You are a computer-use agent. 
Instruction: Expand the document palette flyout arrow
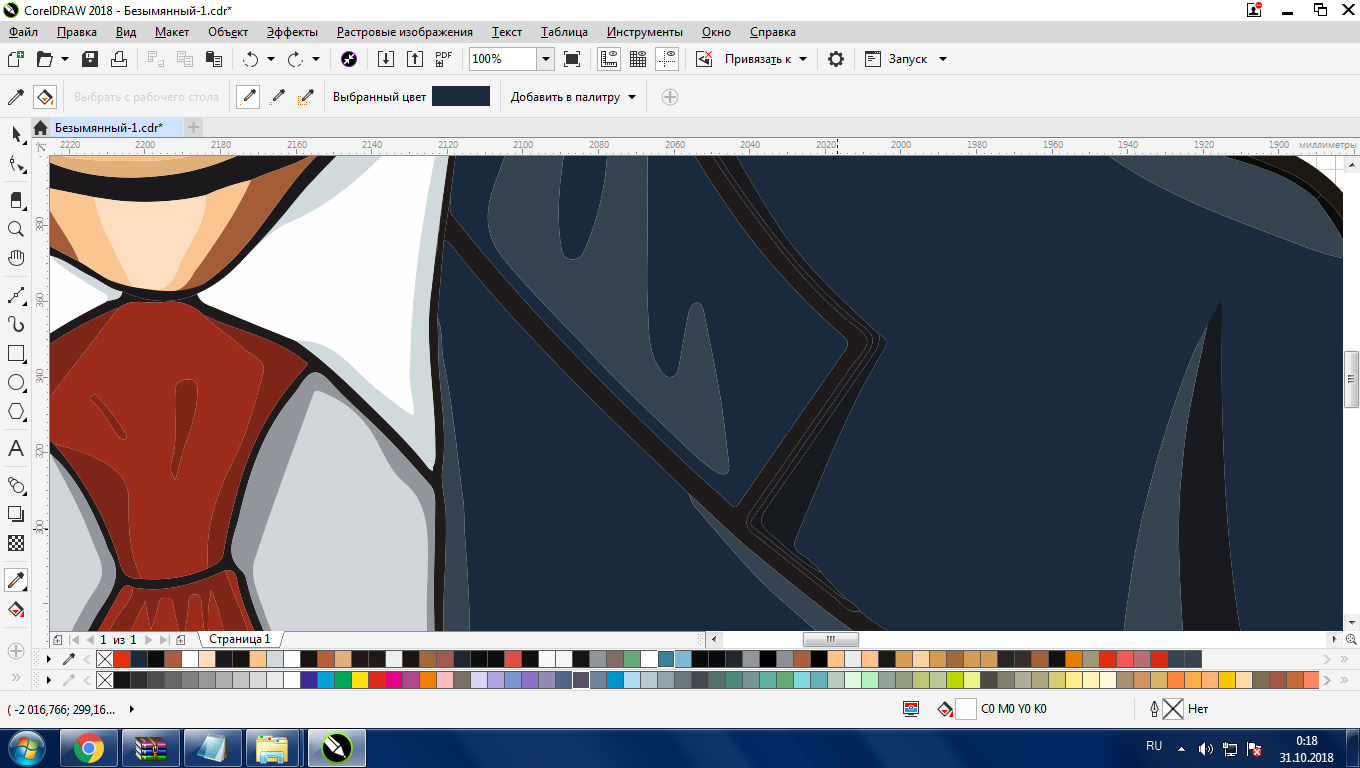click(50, 659)
